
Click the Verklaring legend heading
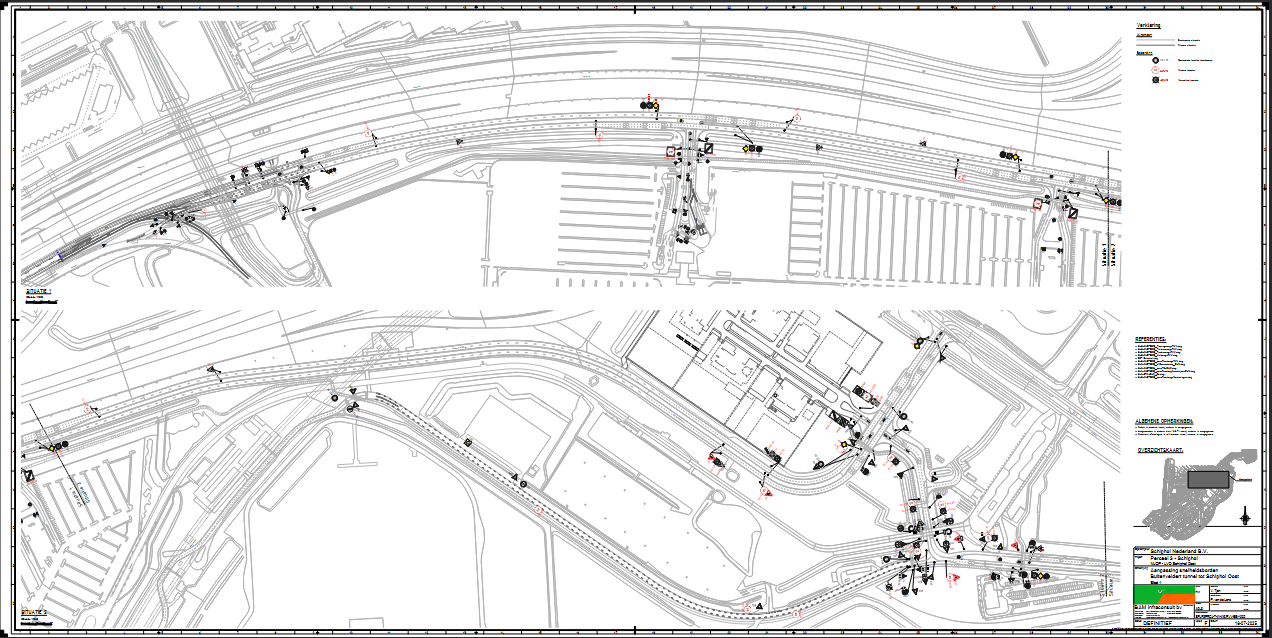click(x=1147, y=25)
